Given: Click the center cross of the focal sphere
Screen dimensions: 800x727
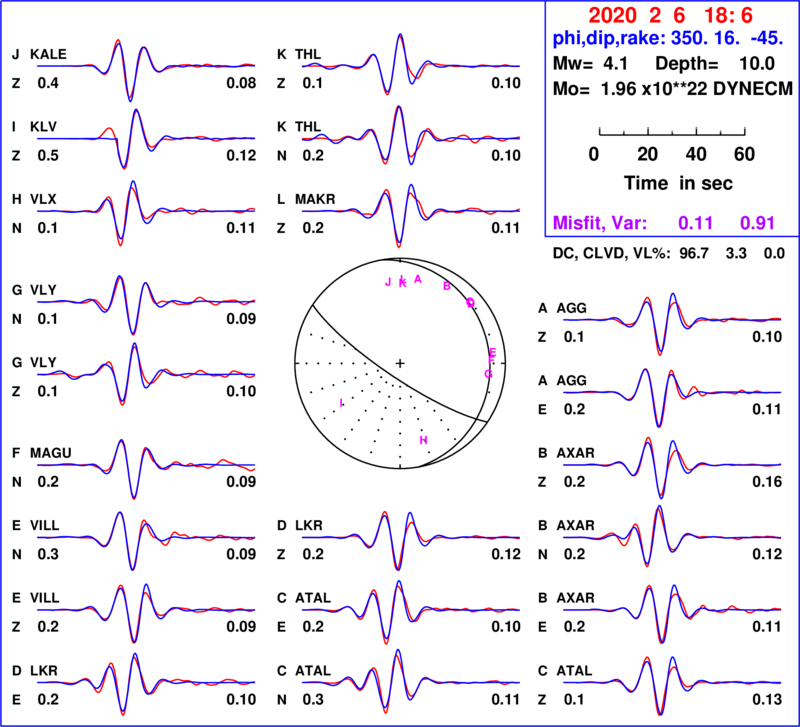Looking at the screenshot, I should [x=400, y=363].
